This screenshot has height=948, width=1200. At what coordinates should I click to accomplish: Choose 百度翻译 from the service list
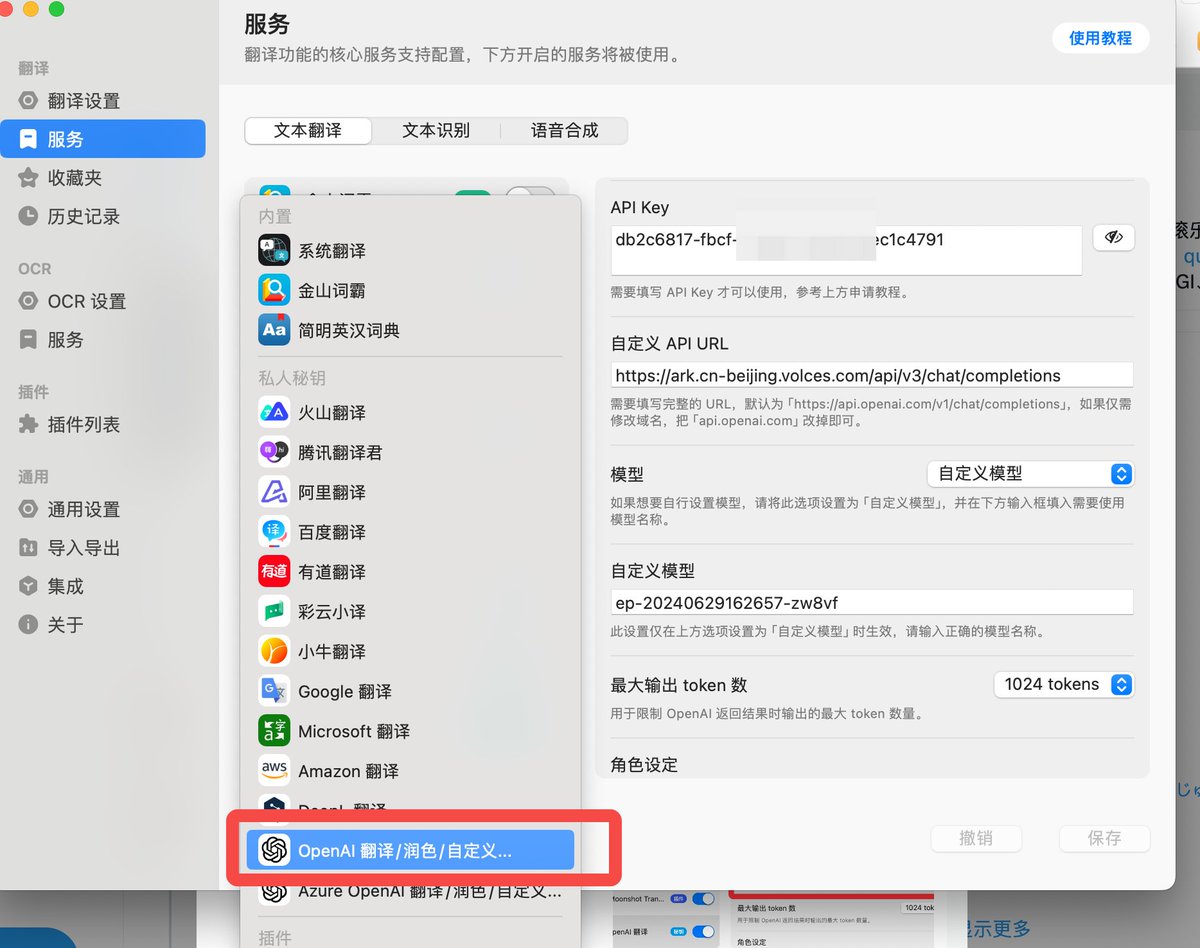click(410, 532)
